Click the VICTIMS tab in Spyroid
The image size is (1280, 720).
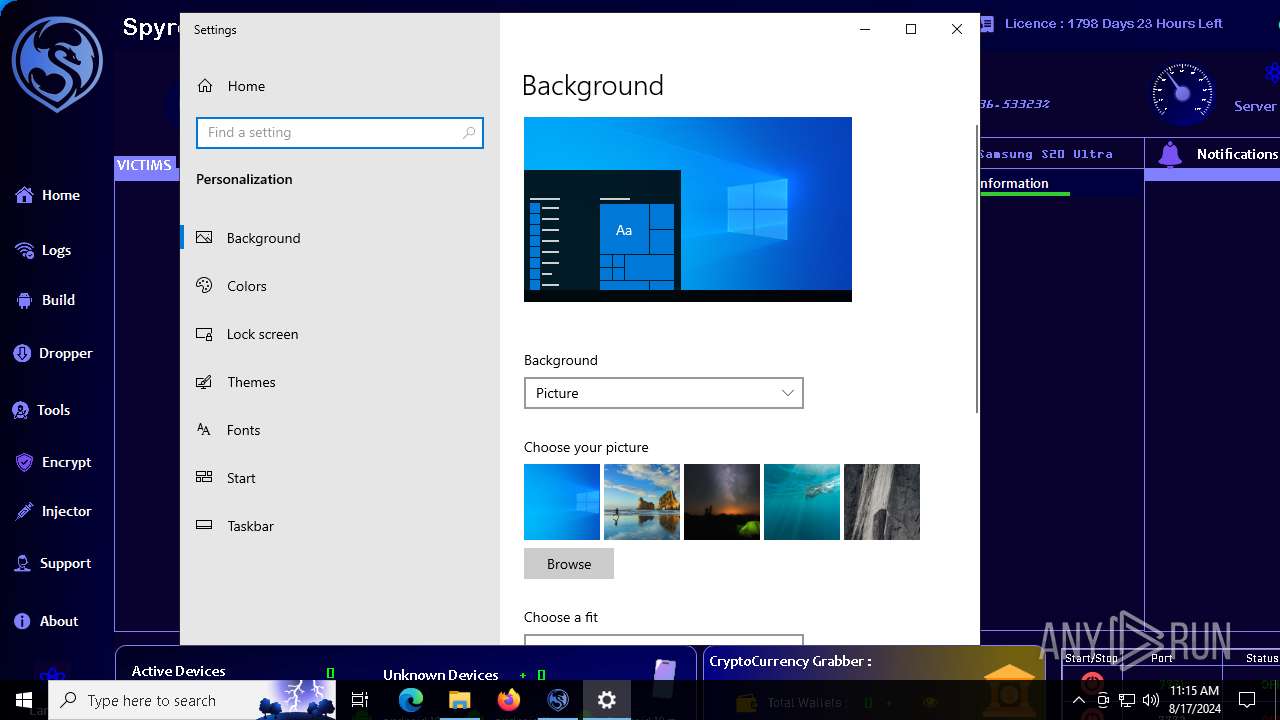[x=144, y=165]
